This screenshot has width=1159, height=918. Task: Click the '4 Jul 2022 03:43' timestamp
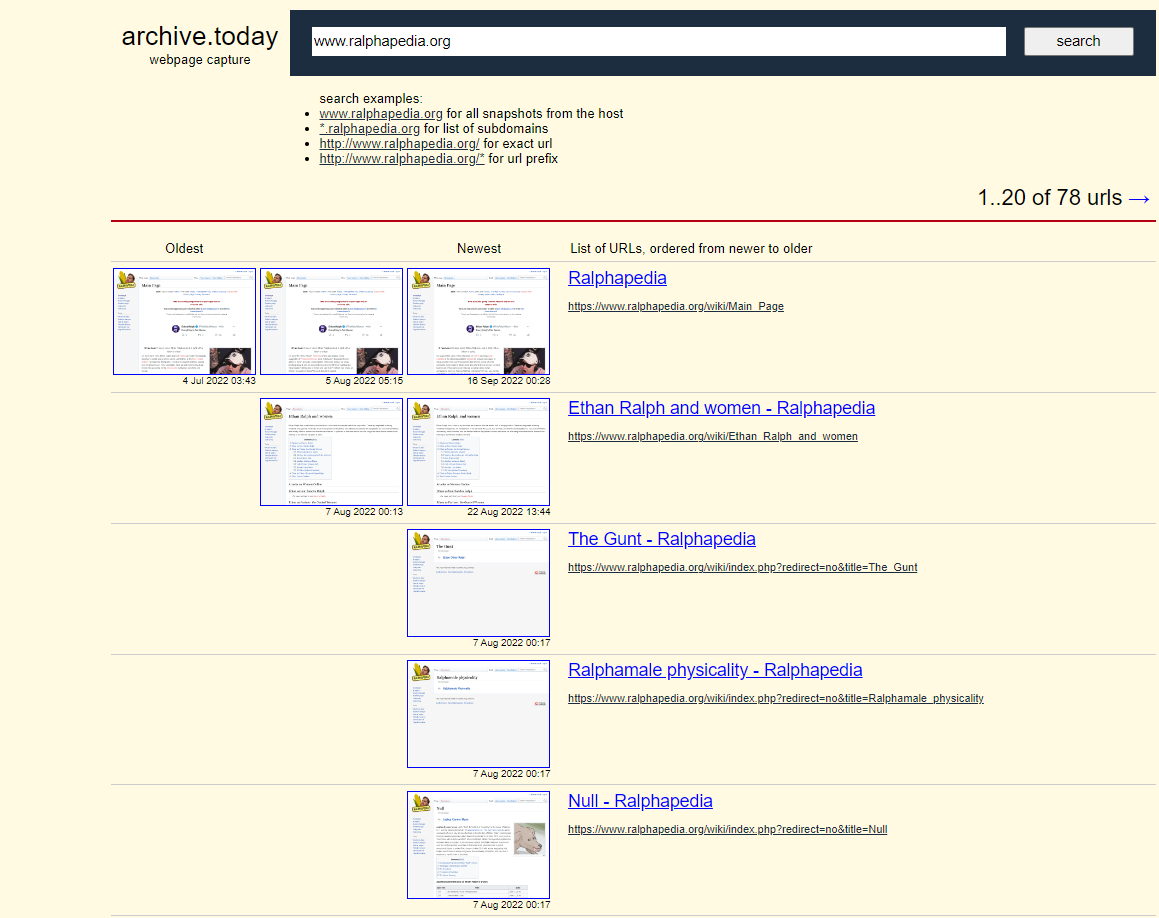[219, 381]
